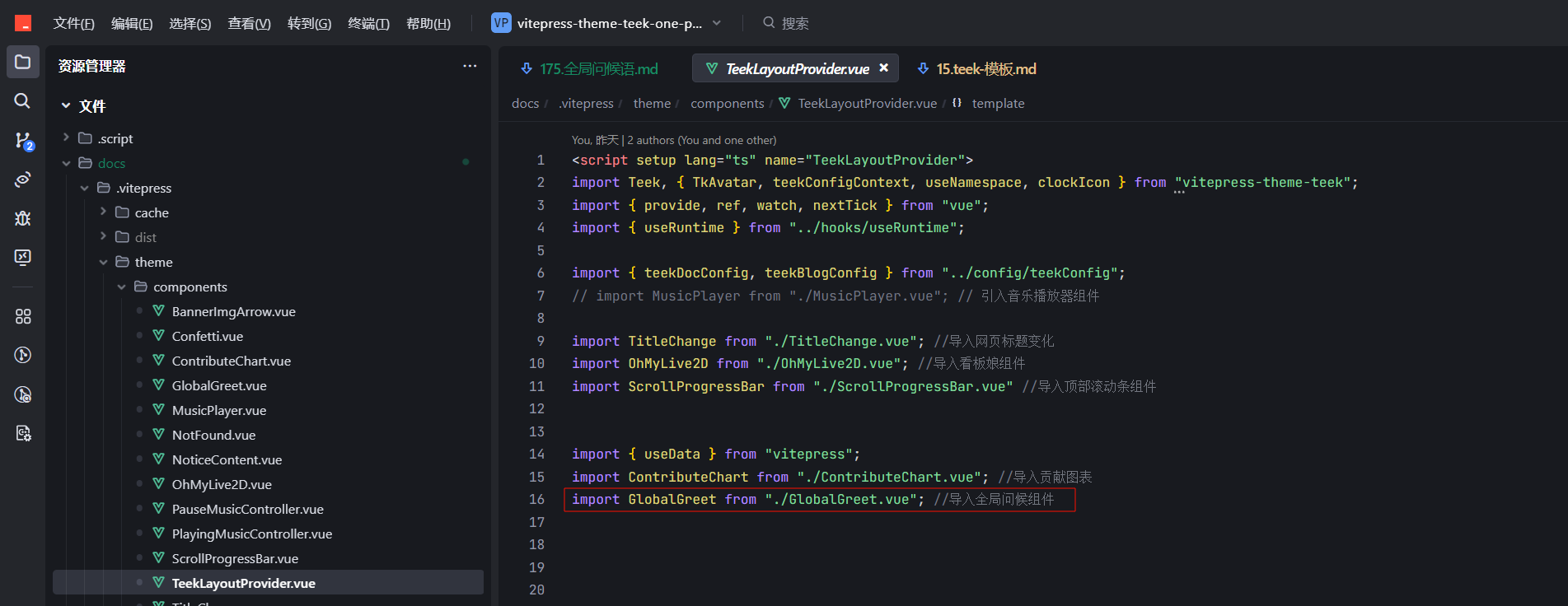The height and width of the screenshot is (606, 1568).
Task: Open project dropdown vitepress-theme-teek-one-p...
Action: click(606, 23)
